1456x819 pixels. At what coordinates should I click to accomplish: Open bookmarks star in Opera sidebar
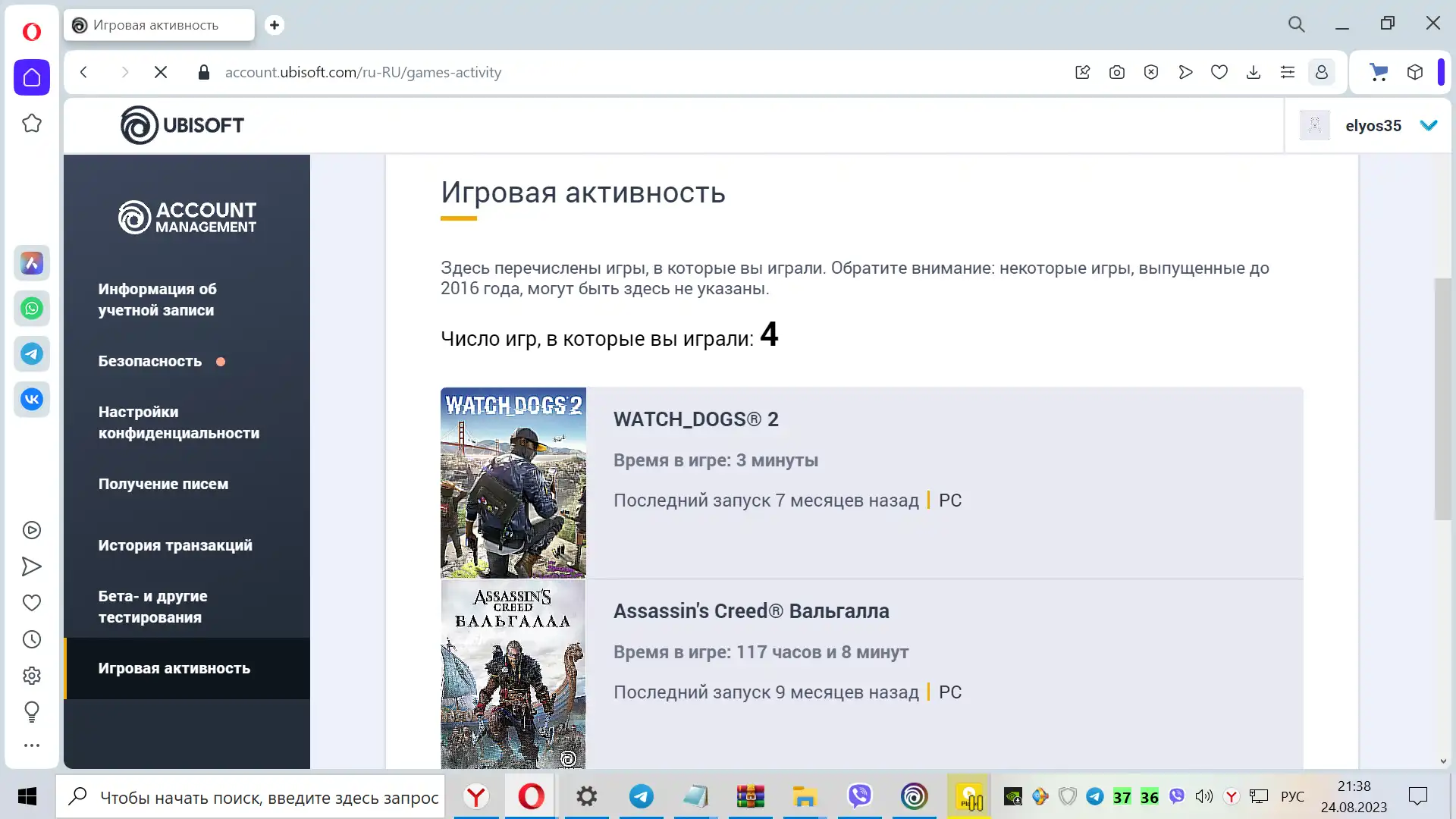(x=32, y=123)
